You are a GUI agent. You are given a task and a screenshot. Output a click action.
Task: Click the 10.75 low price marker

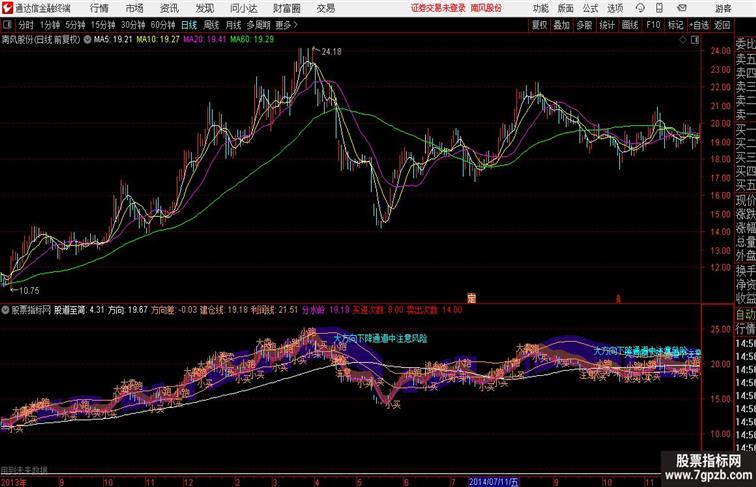[x=29, y=291]
